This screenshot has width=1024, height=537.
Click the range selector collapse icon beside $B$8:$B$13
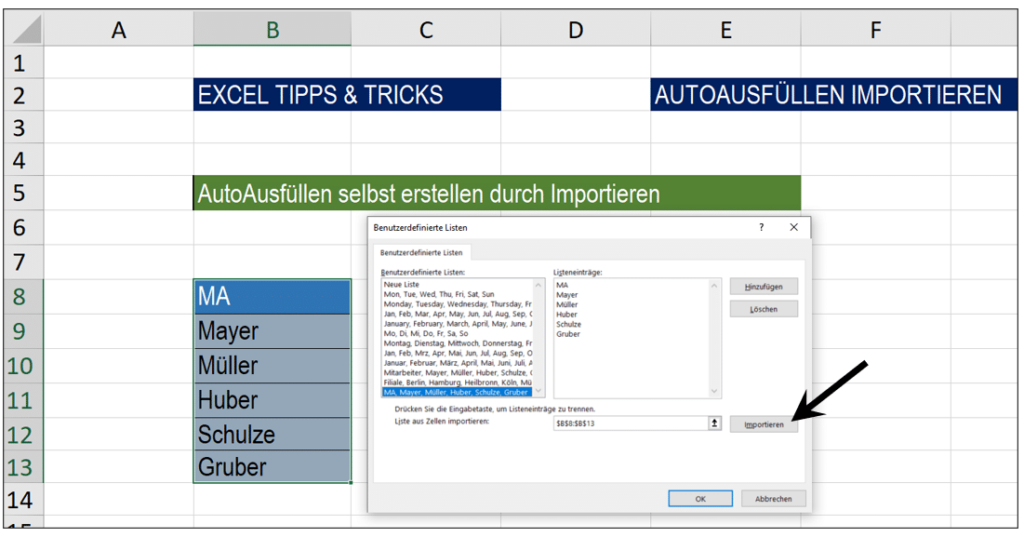pyautogui.click(x=714, y=423)
